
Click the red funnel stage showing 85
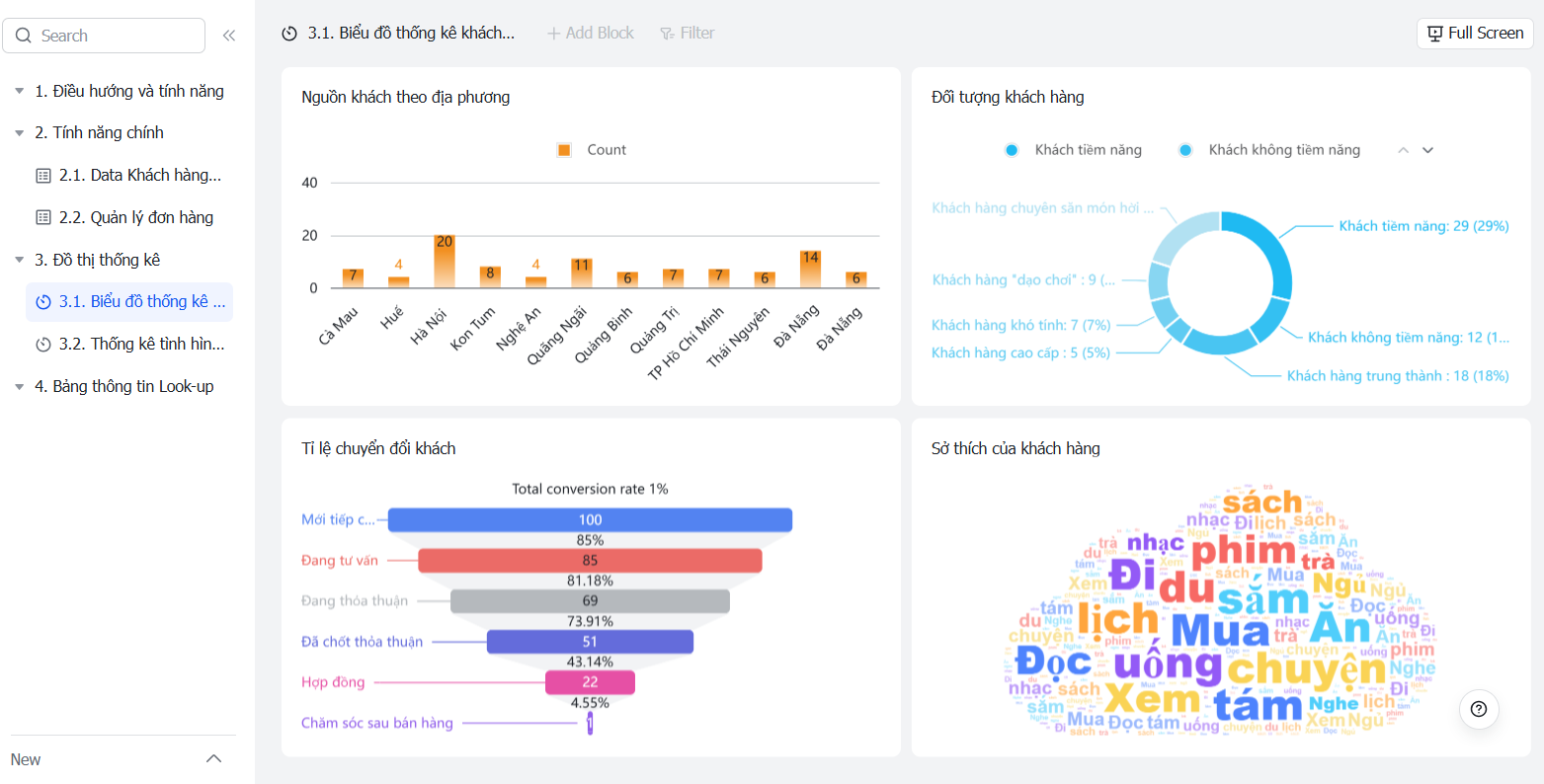coord(590,561)
